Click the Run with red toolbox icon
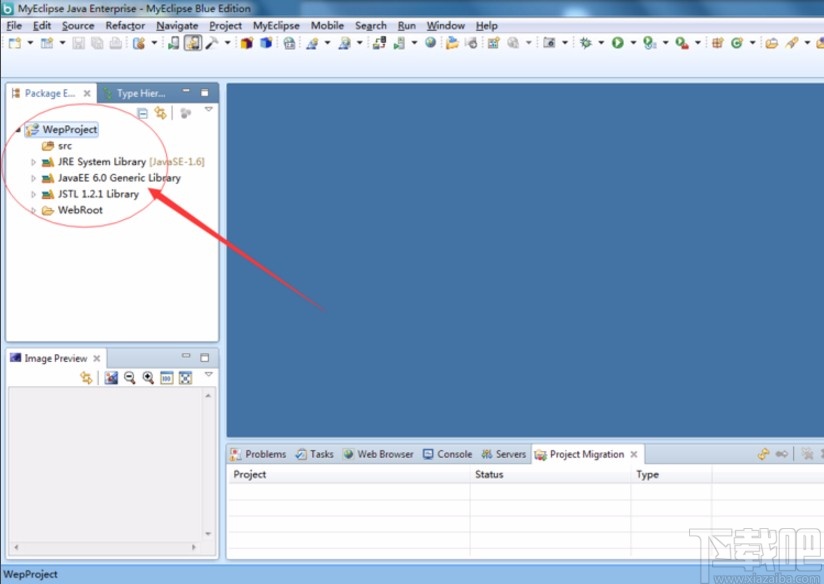This screenshot has width=824, height=584. [682, 43]
